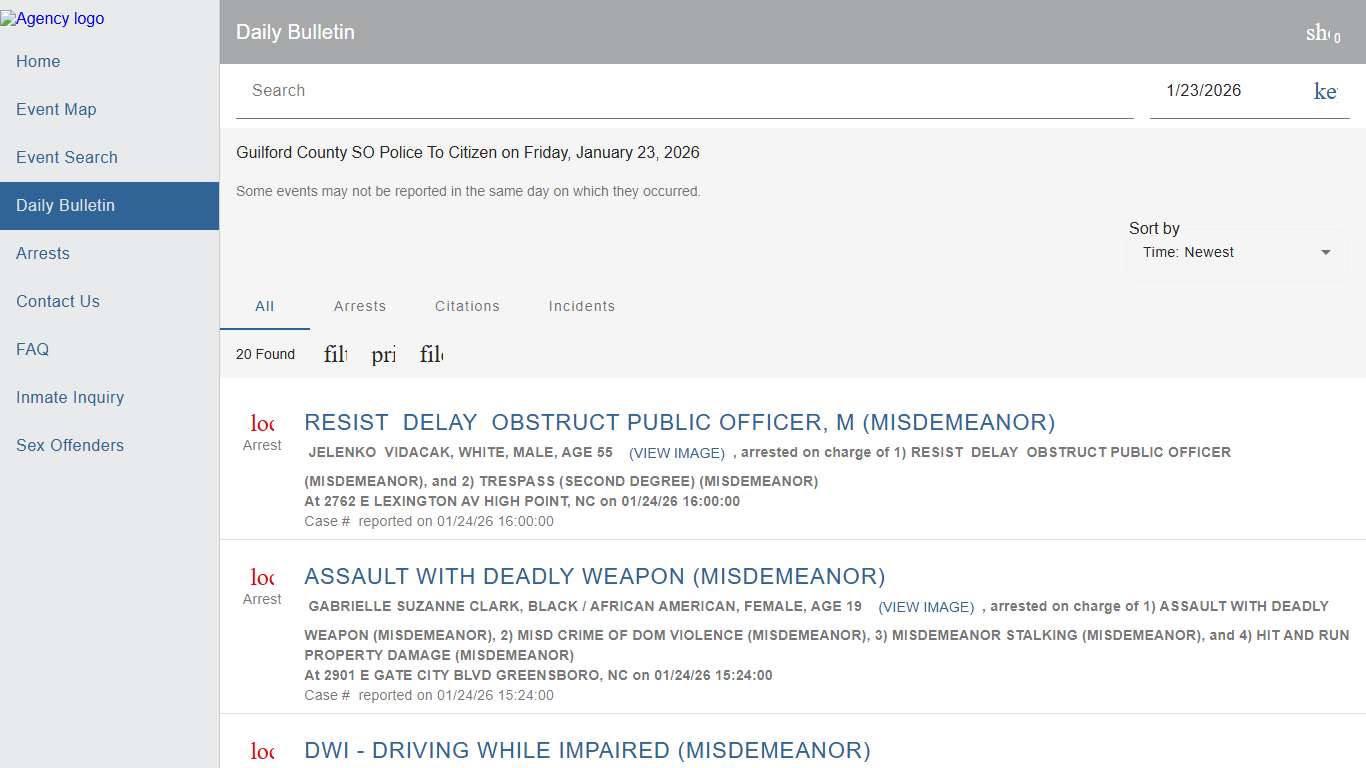Open View Image link for Jelenko Vidacak
The width and height of the screenshot is (1366, 768).
point(677,453)
